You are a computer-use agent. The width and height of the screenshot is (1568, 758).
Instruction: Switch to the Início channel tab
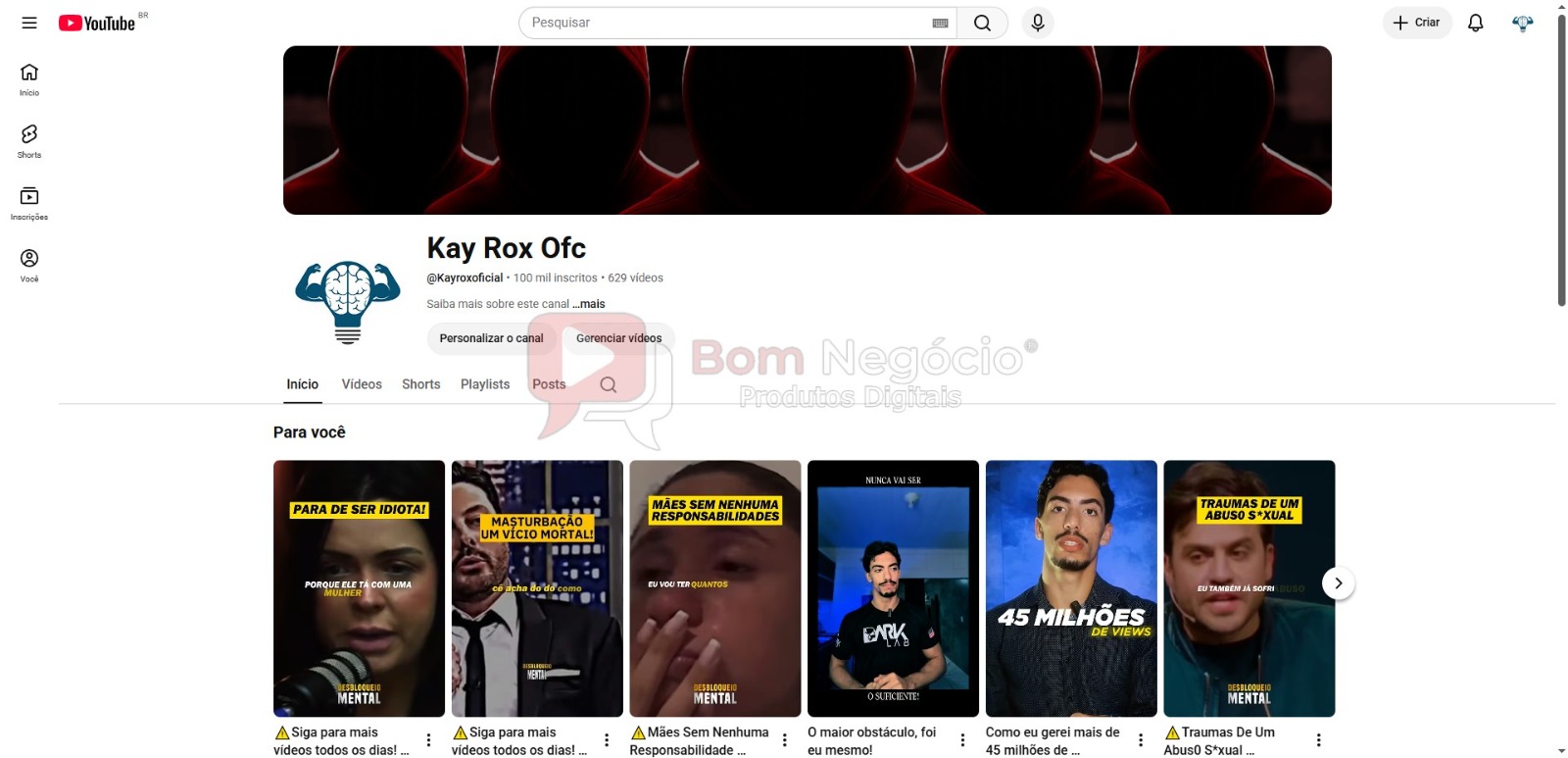pyautogui.click(x=303, y=384)
